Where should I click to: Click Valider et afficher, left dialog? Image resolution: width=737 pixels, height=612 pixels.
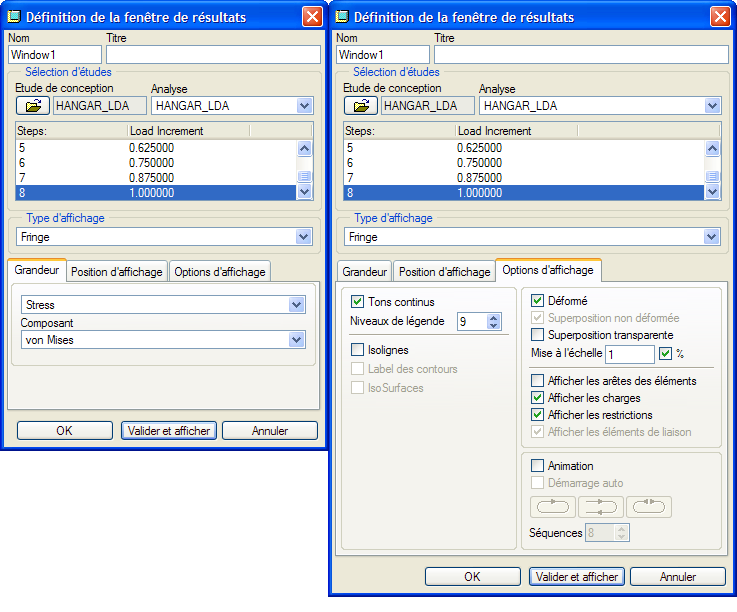[169, 431]
